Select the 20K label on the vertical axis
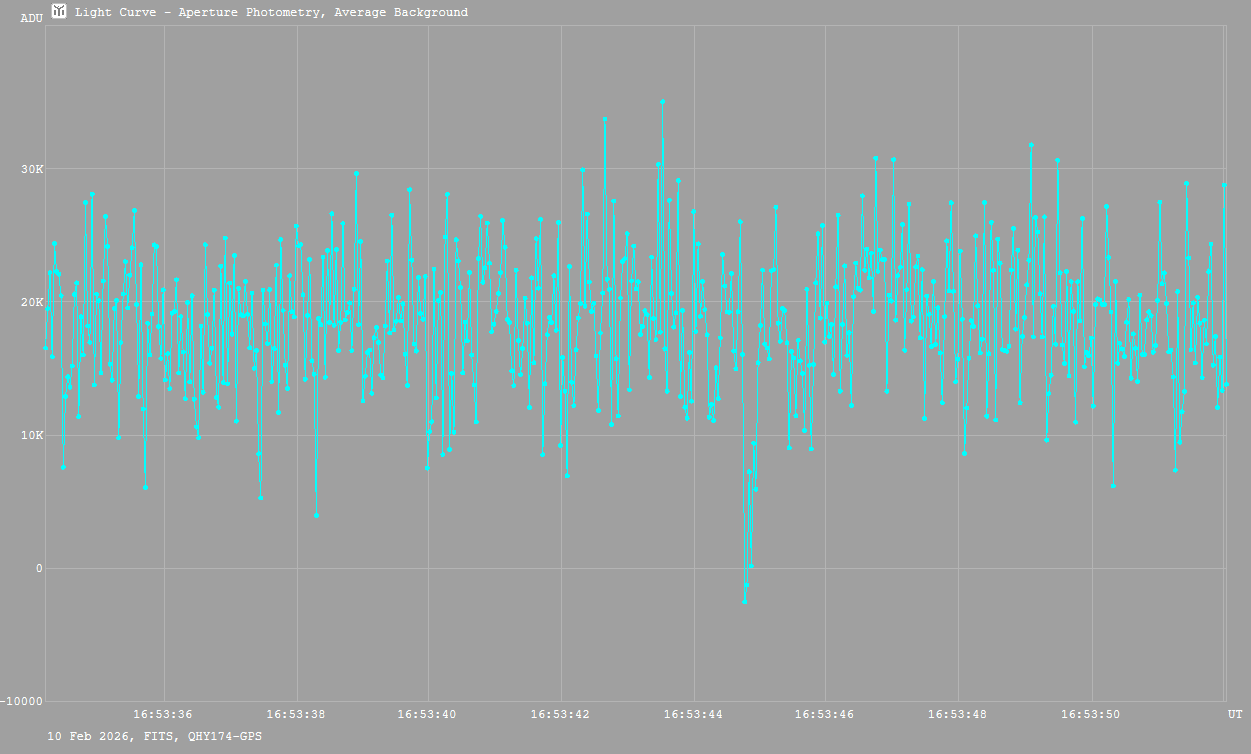Image resolution: width=1251 pixels, height=754 pixels. click(x=33, y=302)
